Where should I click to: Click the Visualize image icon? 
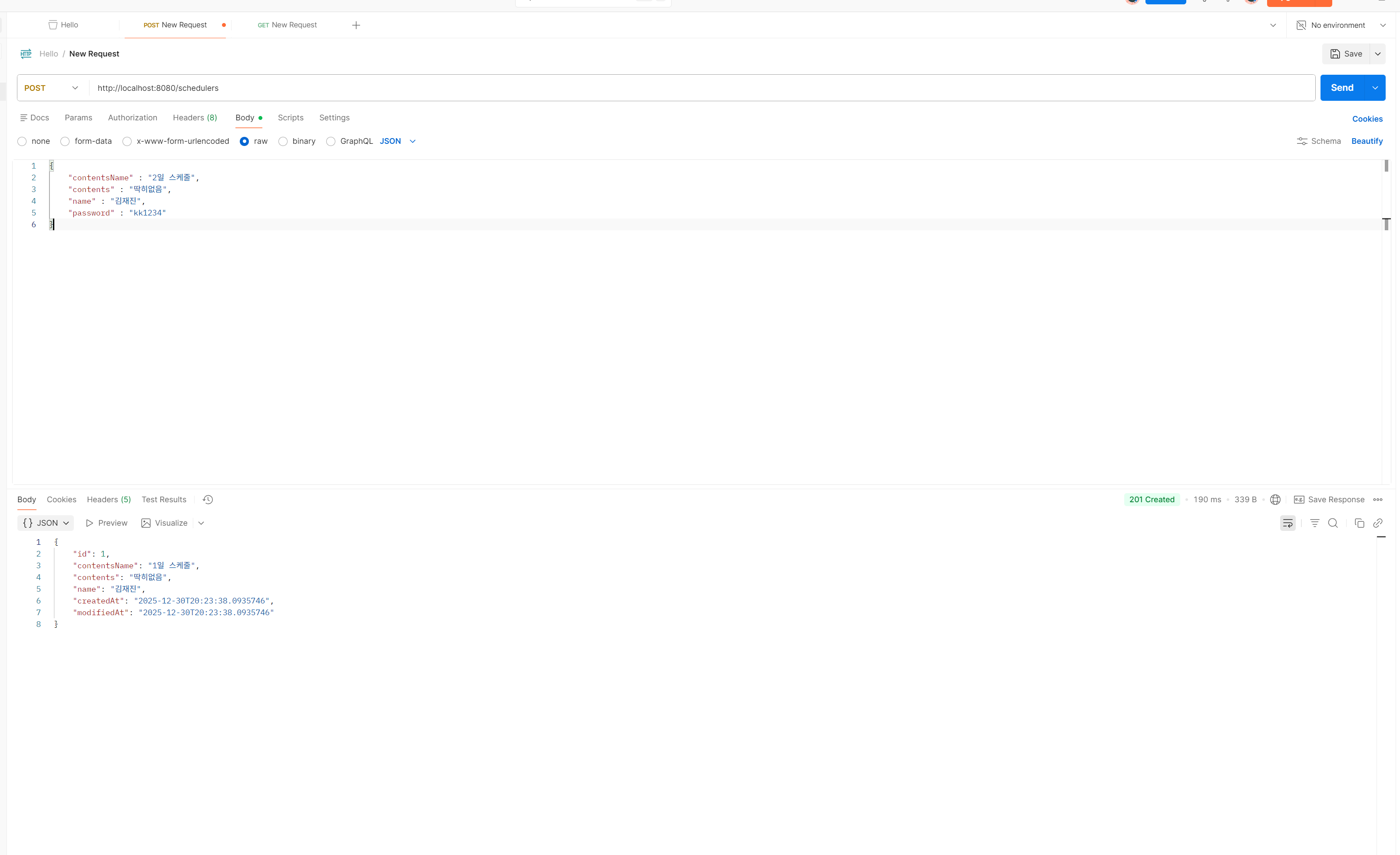146,523
